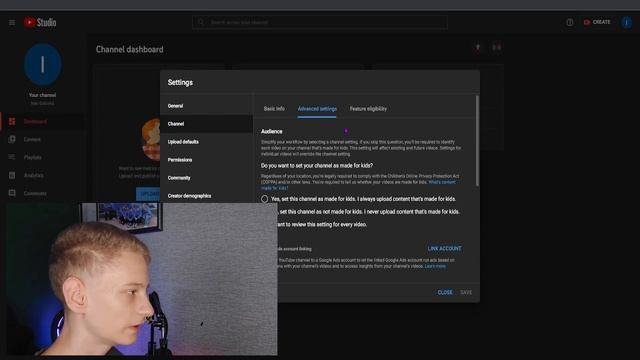Click the upload videos icon on Channel dashboard
Screen dimensions: 640x360
478,47
